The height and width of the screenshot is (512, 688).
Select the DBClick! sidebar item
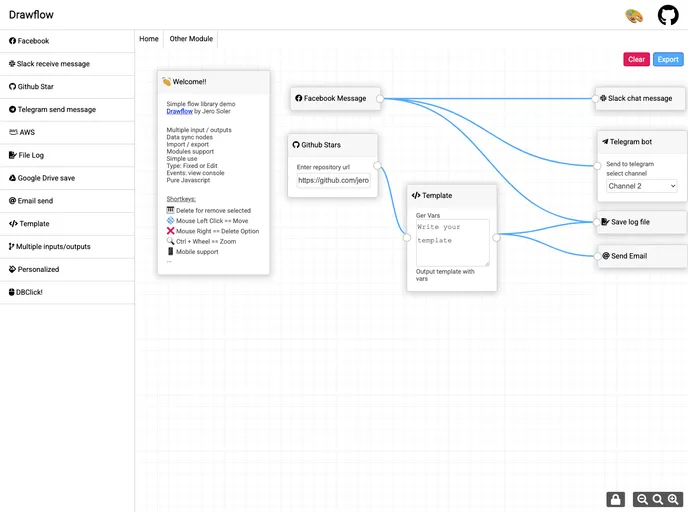point(67,292)
